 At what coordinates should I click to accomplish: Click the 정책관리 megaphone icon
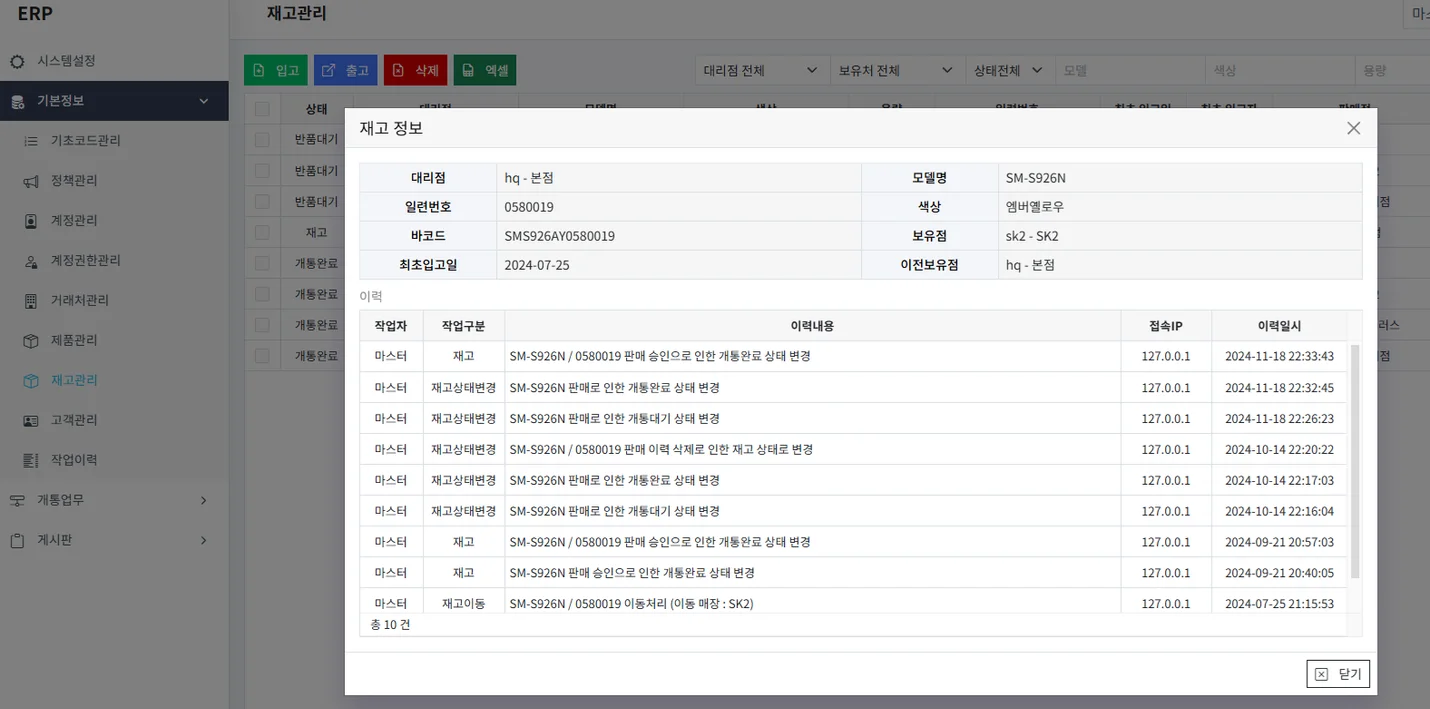tap(31, 181)
